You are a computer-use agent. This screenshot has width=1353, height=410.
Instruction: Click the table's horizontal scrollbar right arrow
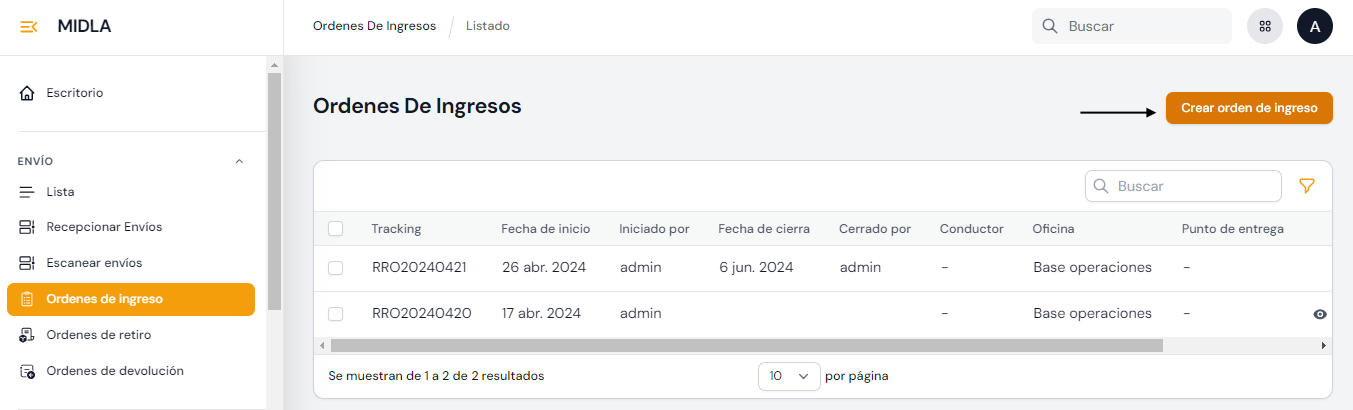pos(1323,345)
